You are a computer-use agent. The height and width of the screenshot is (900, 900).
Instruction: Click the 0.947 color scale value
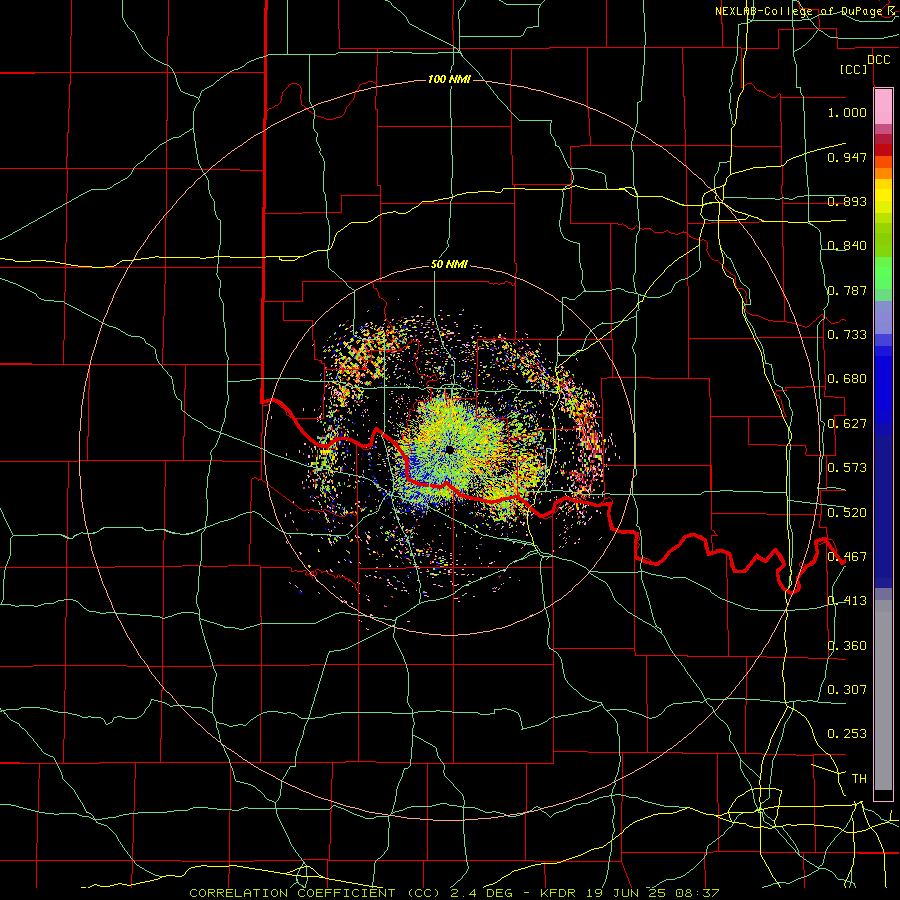tap(847, 157)
